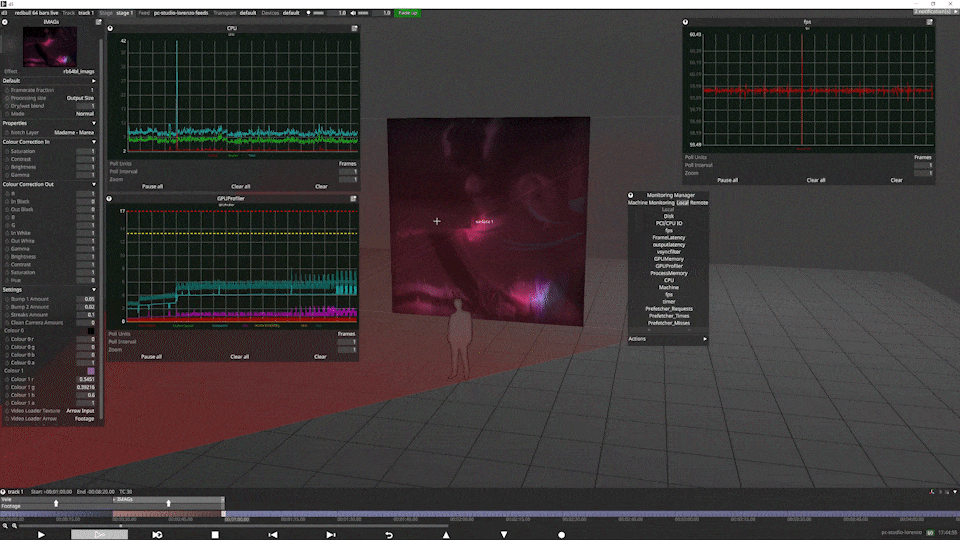Click the green Fade up button
This screenshot has height=540, width=960.
click(407, 13)
